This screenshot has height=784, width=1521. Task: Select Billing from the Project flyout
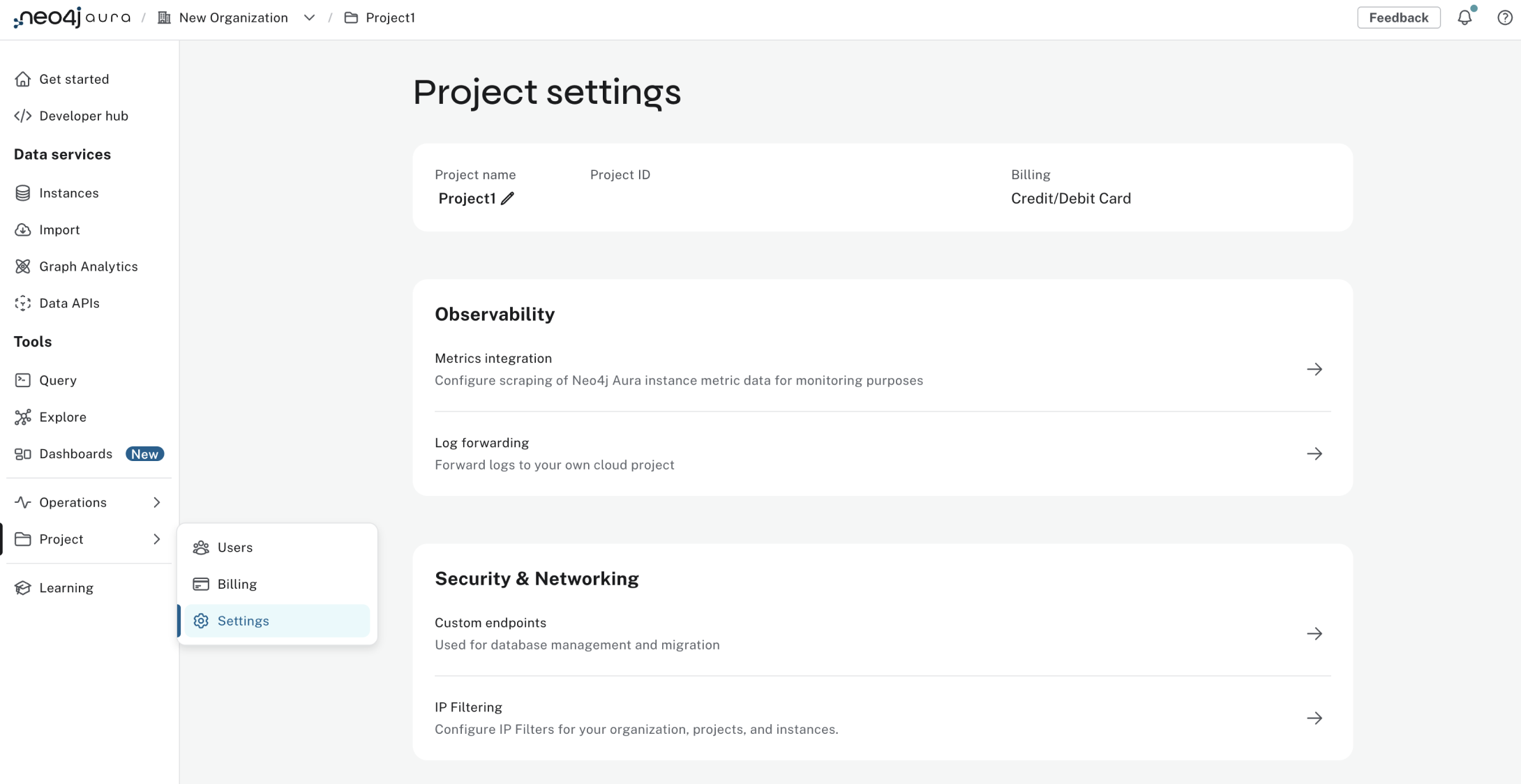click(x=237, y=585)
